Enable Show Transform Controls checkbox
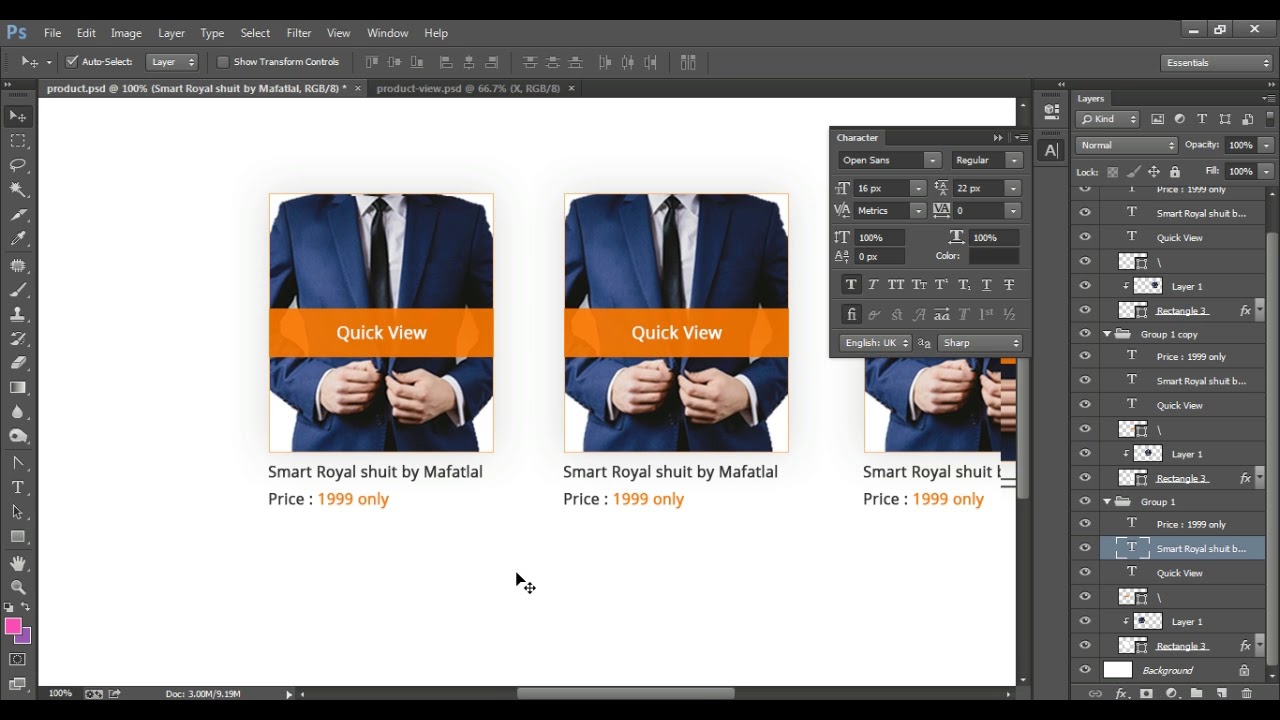Viewport: 1280px width, 720px height. click(x=223, y=62)
